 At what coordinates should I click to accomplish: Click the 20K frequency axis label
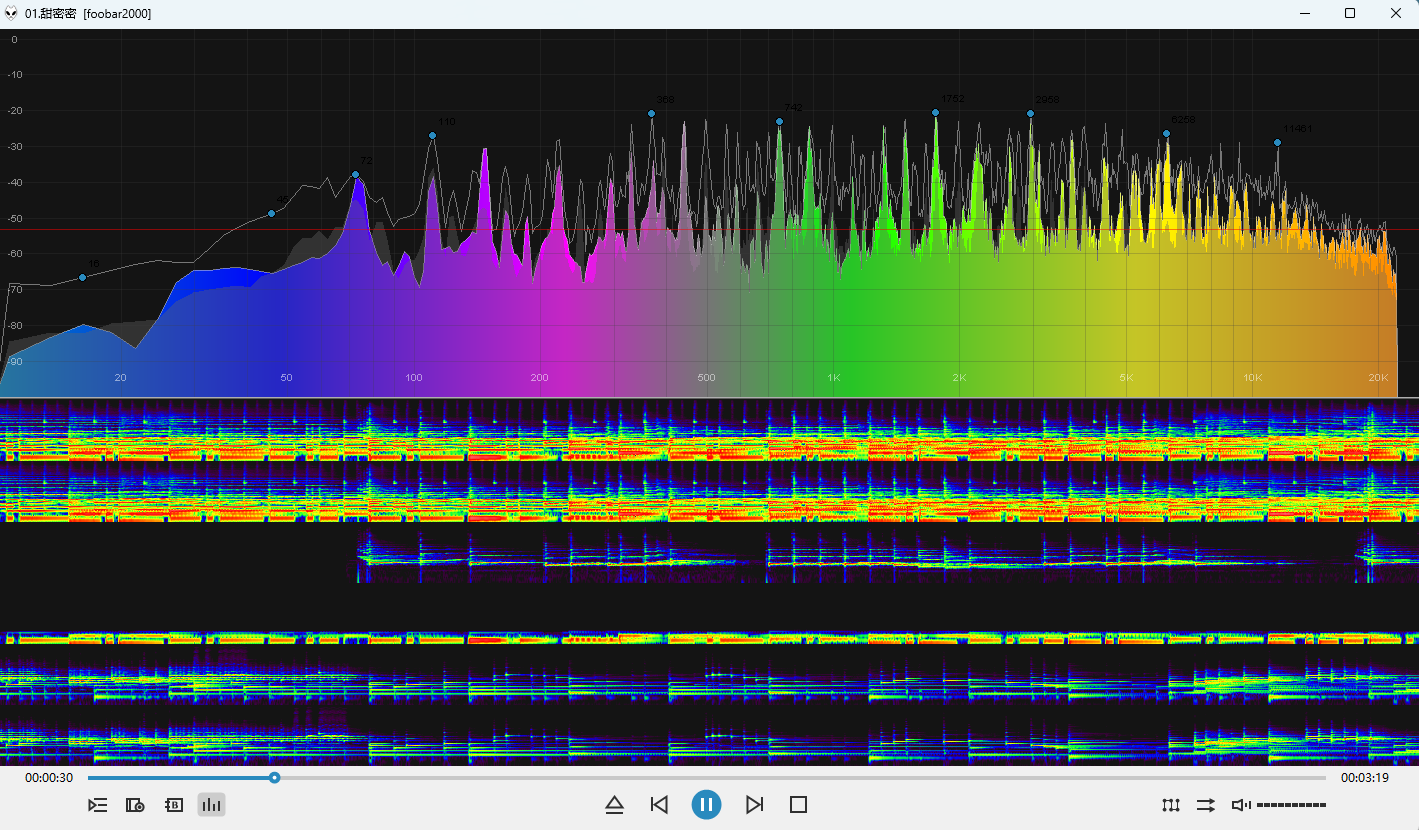coord(1378,378)
